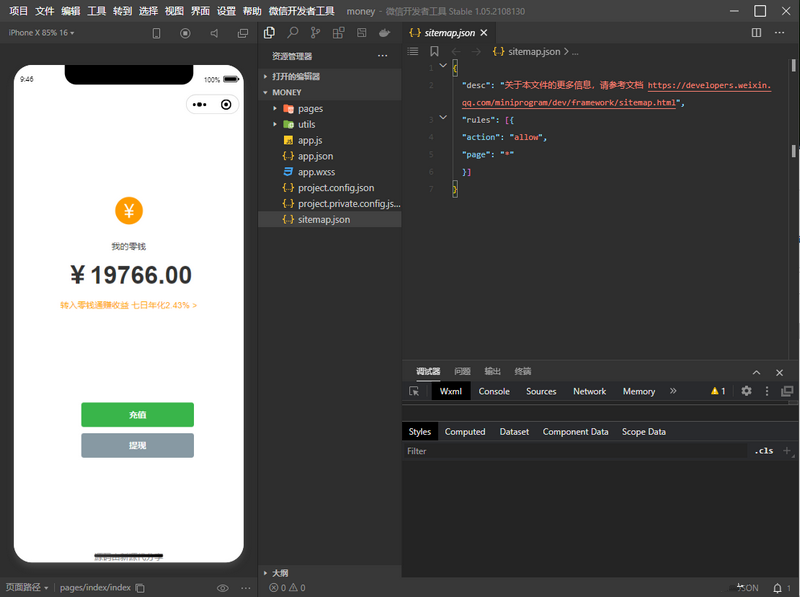The width and height of the screenshot is (800, 597).
Task: Expand the 大纲 outline section
Action: pos(279,573)
